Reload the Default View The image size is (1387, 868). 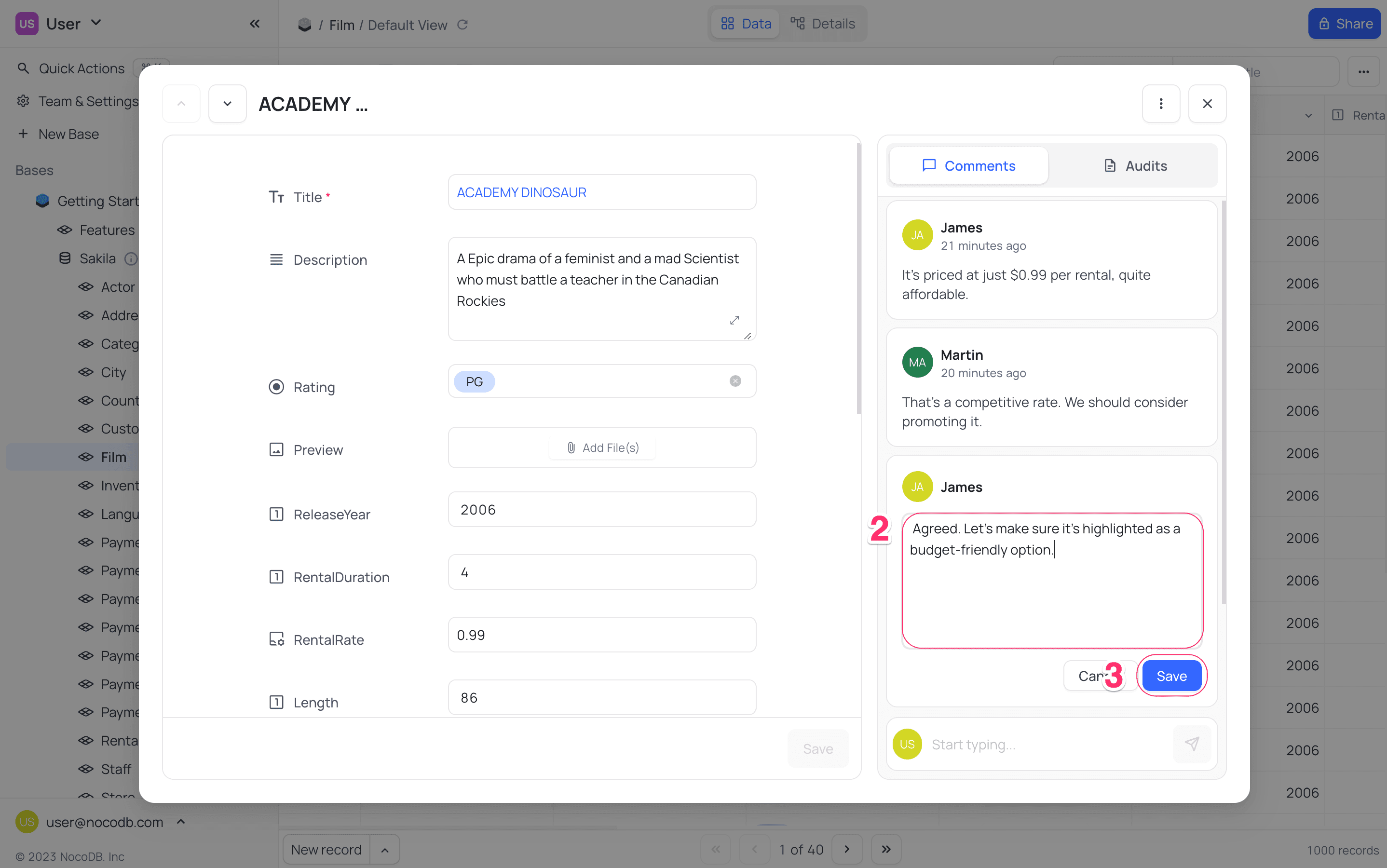(462, 25)
